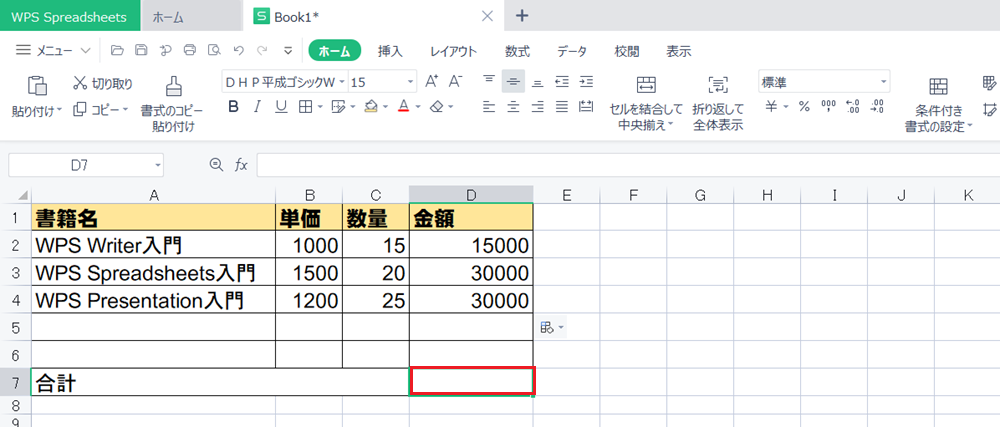Image resolution: width=1000 pixels, height=427 pixels.
Task: Click the distributed alignment icon
Action: [x=586, y=106]
